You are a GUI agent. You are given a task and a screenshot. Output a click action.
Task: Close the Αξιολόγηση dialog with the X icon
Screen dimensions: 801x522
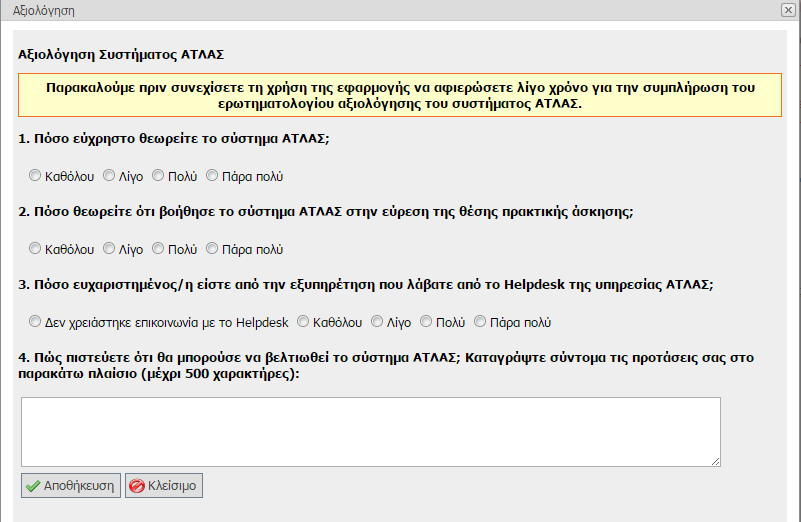point(788,10)
